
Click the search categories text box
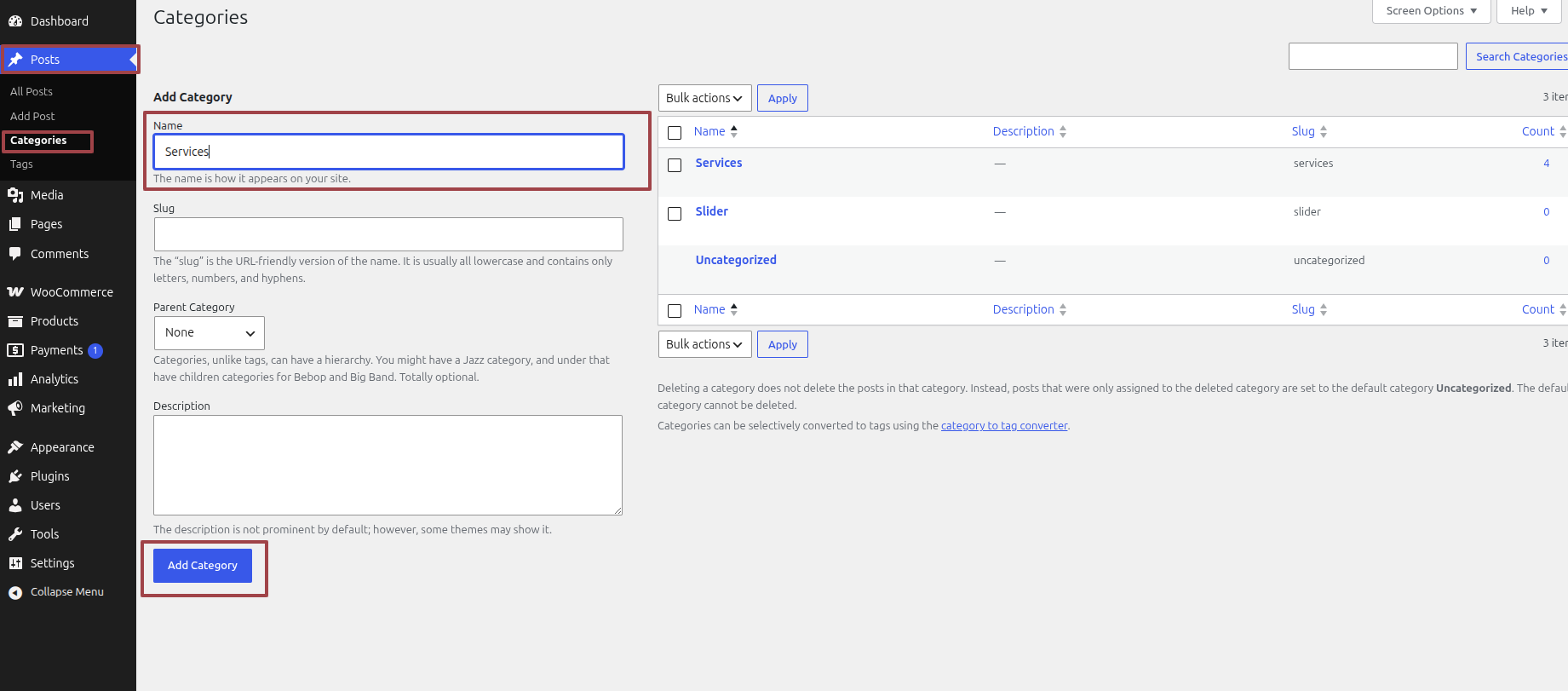point(1373,56)
